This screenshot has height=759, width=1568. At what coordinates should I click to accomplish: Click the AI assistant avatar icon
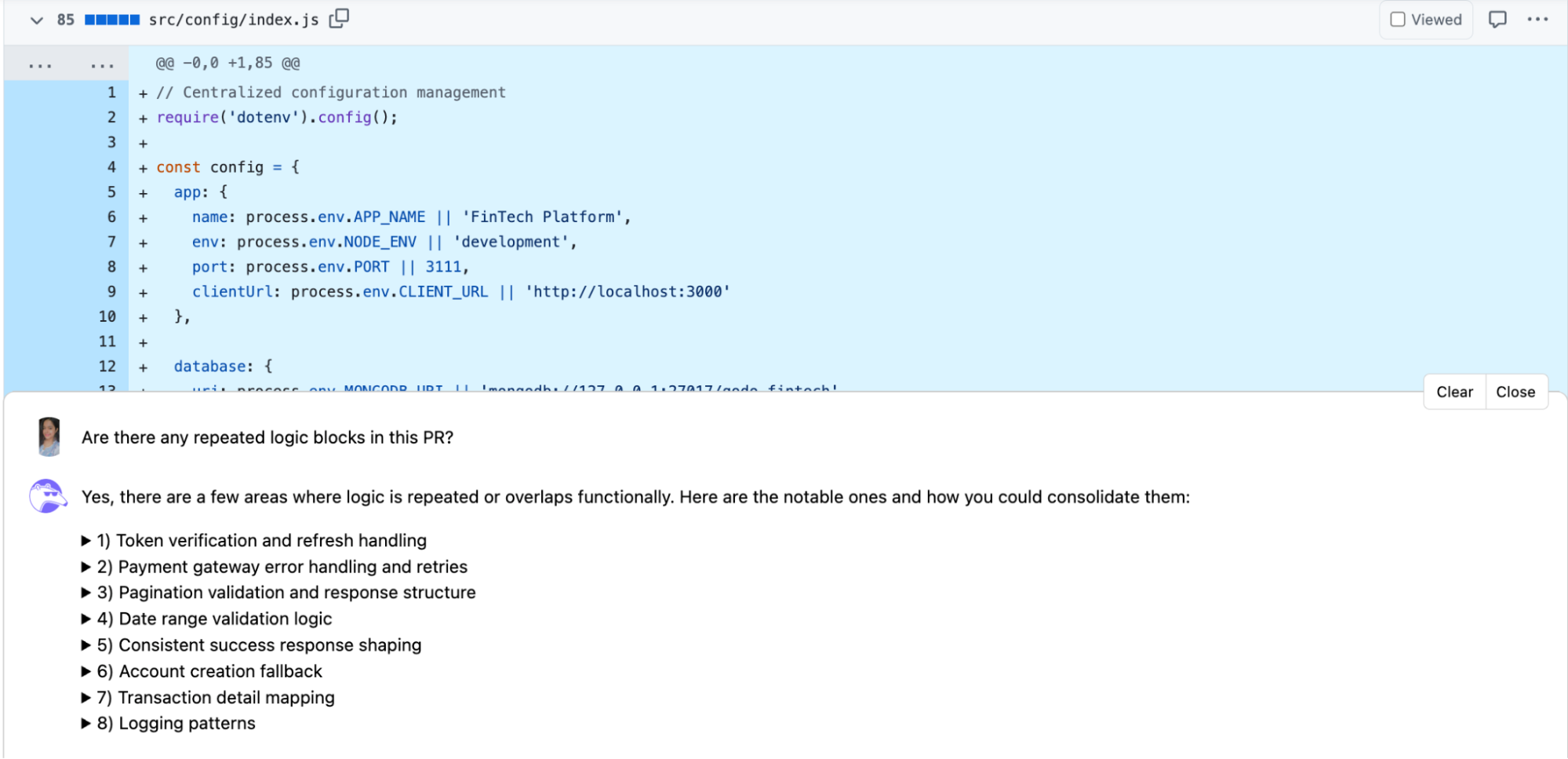[47, 497]
